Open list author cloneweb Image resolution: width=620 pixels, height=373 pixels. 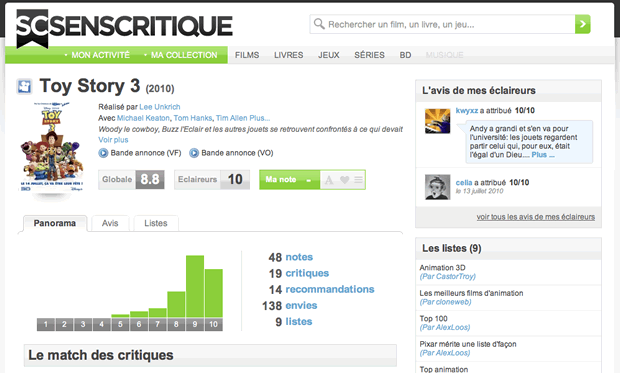(446, 302)
